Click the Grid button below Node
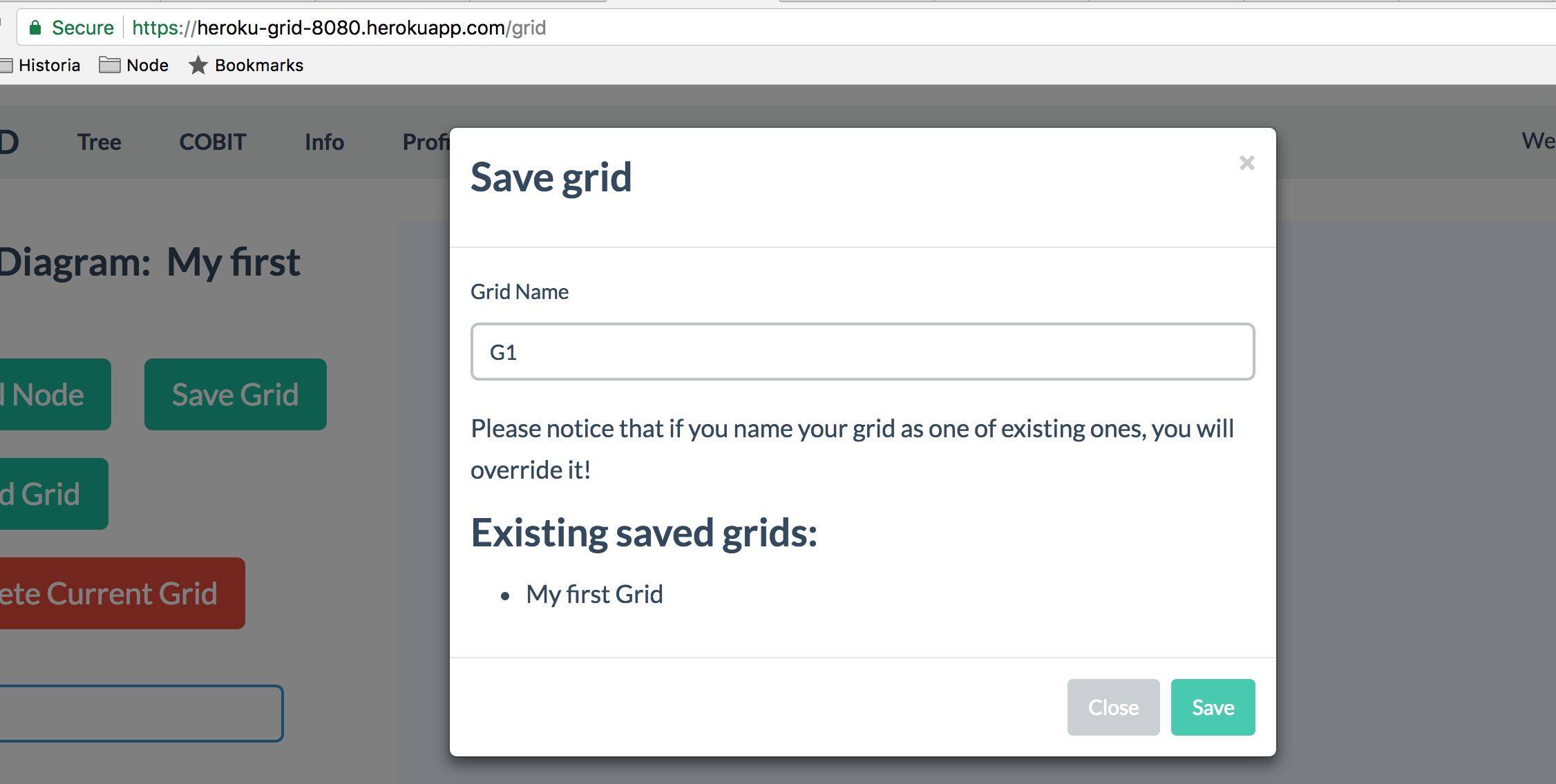The image size is (1556, 784). click(x=48, y=494)
